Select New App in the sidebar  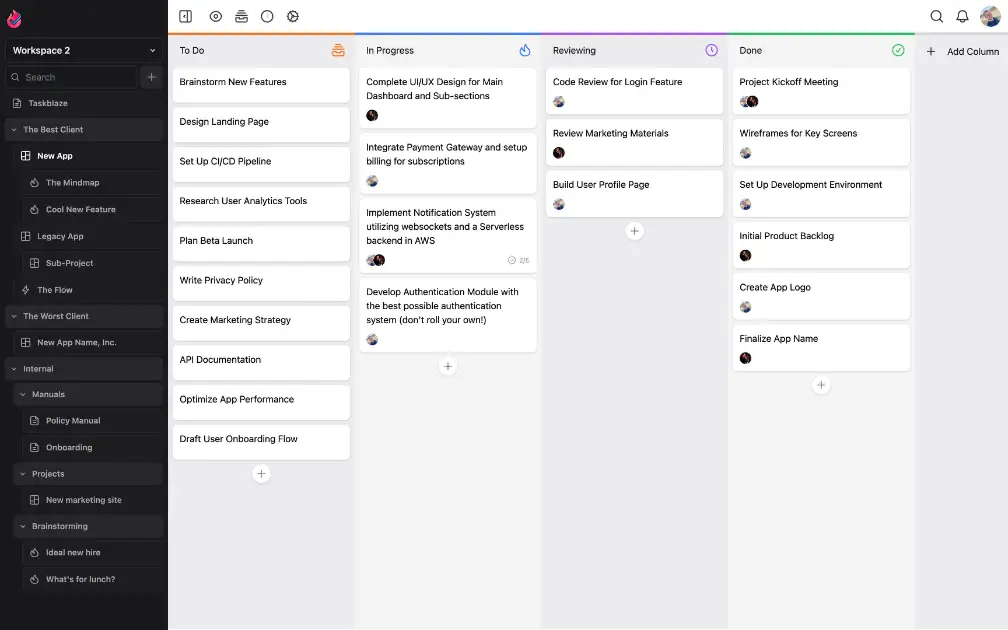pyautogui.click(x=55, y=156)
